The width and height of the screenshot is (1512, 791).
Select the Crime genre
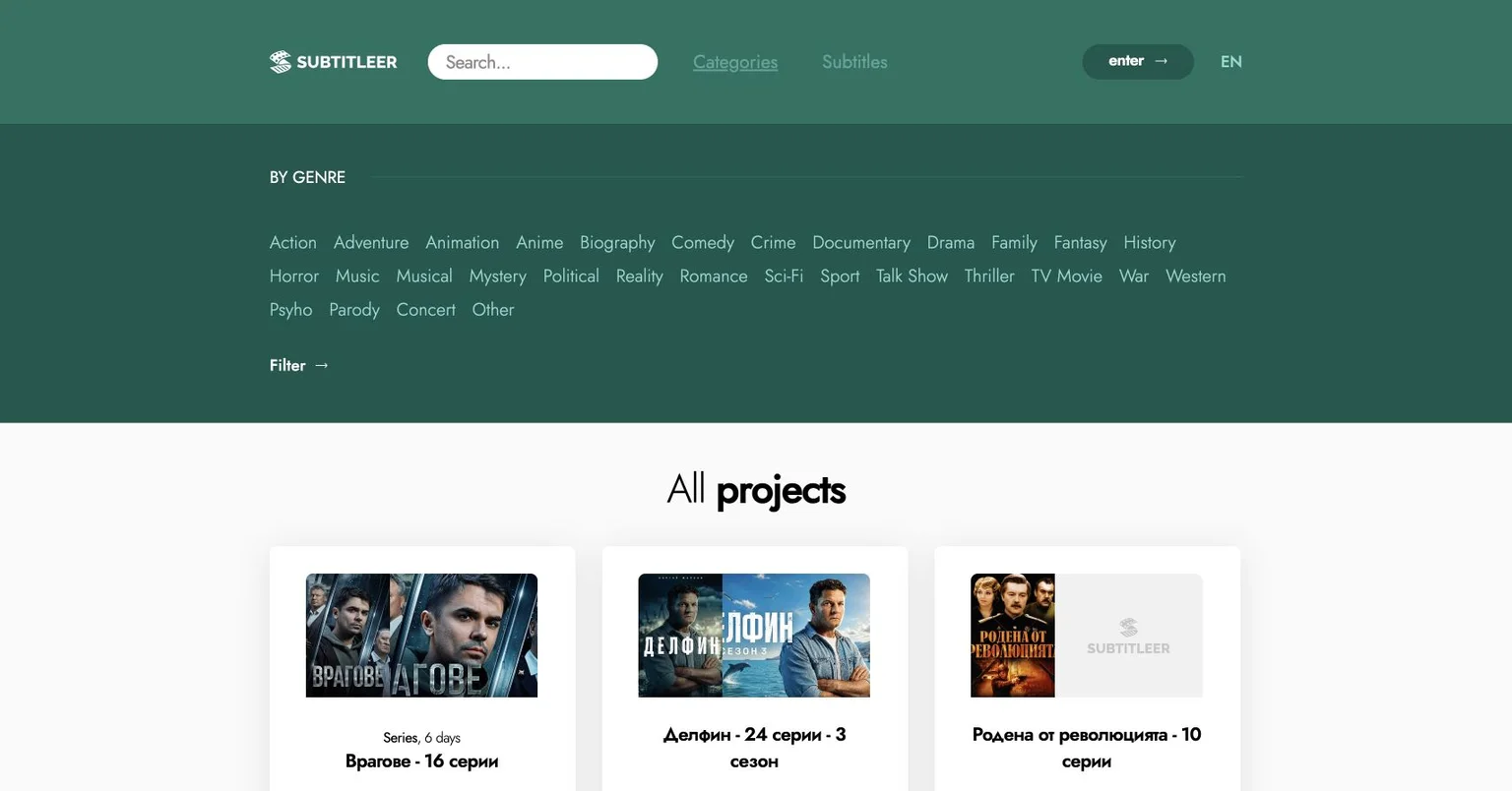[773, 242]
